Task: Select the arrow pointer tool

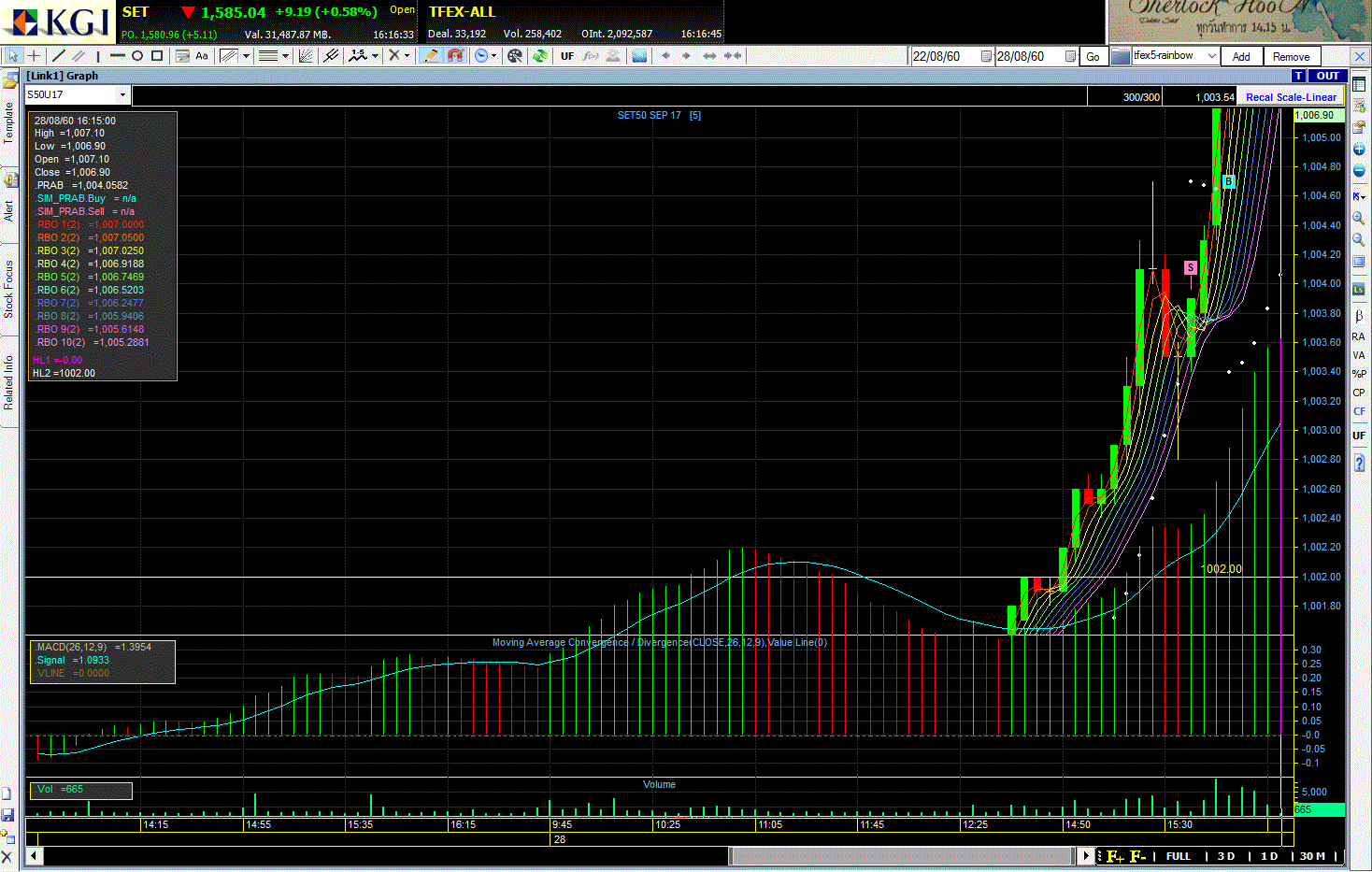Action: click(13, 56)
